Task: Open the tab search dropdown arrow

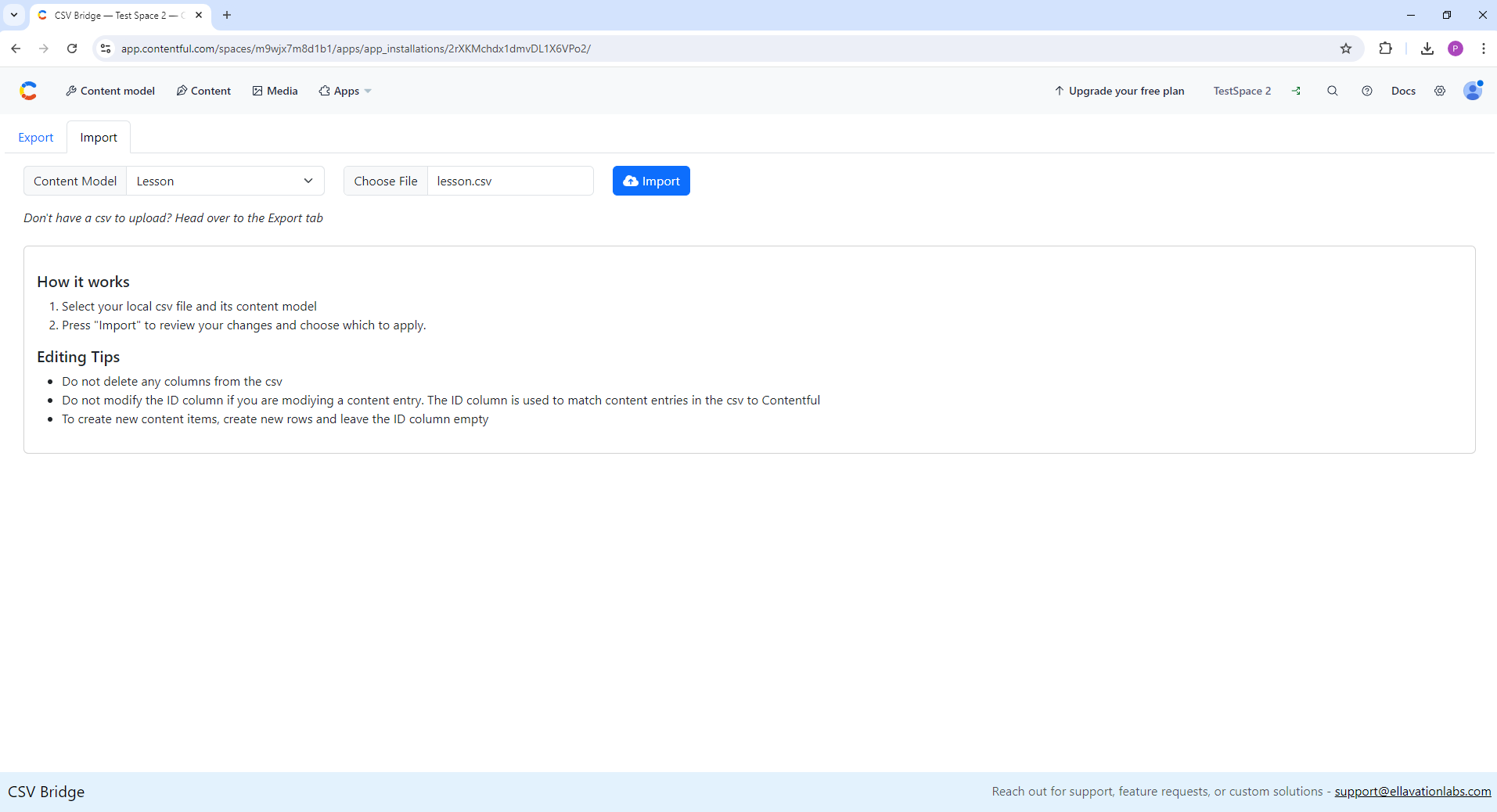Action: [14, 15]
